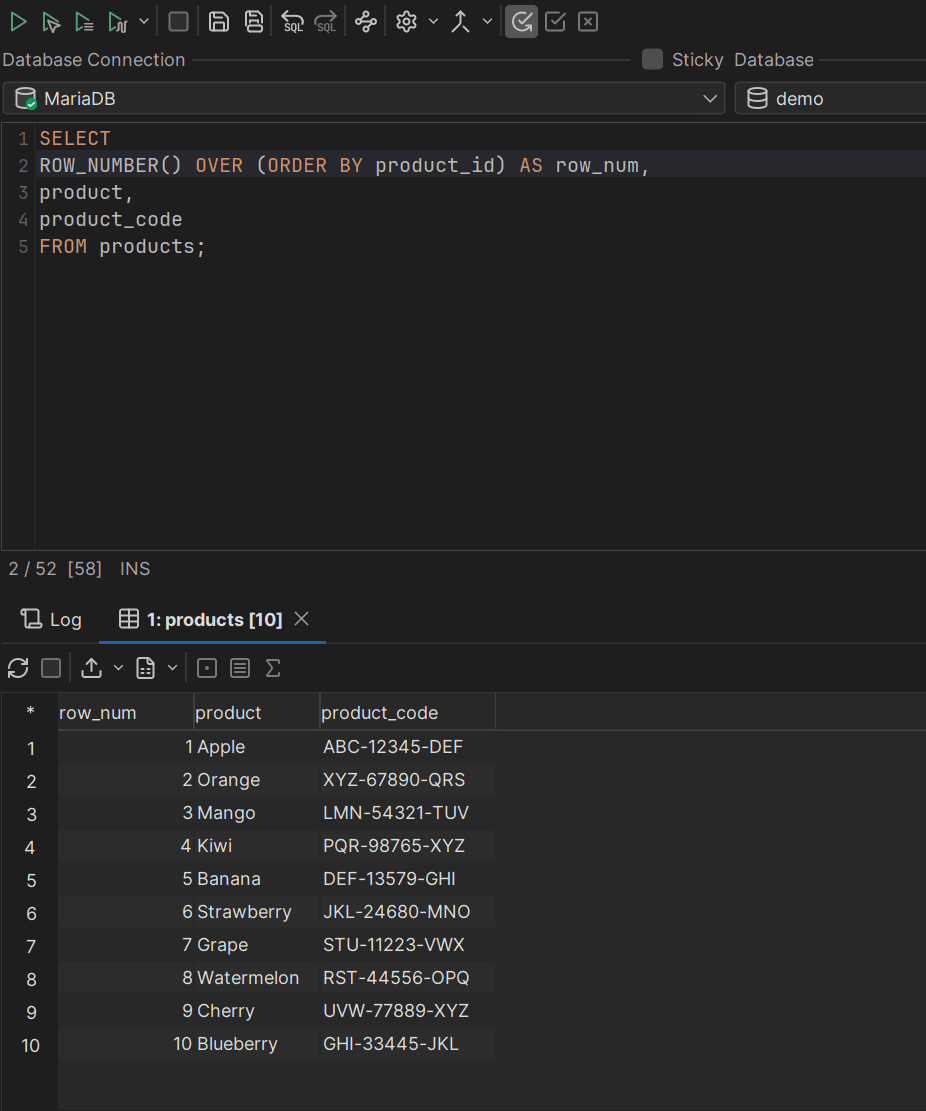Go to the previous SQL statement
The width and height of the screenshot is (926, 1111).
(x=293, y=22)
